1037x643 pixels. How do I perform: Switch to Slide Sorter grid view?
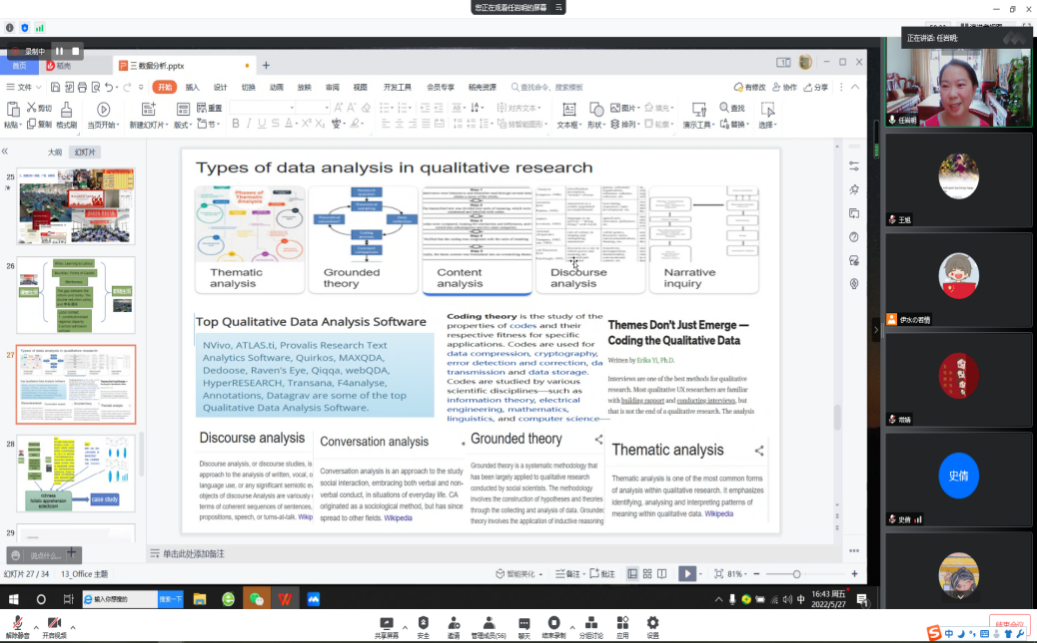pyautogui.click(x=647, y=574)
